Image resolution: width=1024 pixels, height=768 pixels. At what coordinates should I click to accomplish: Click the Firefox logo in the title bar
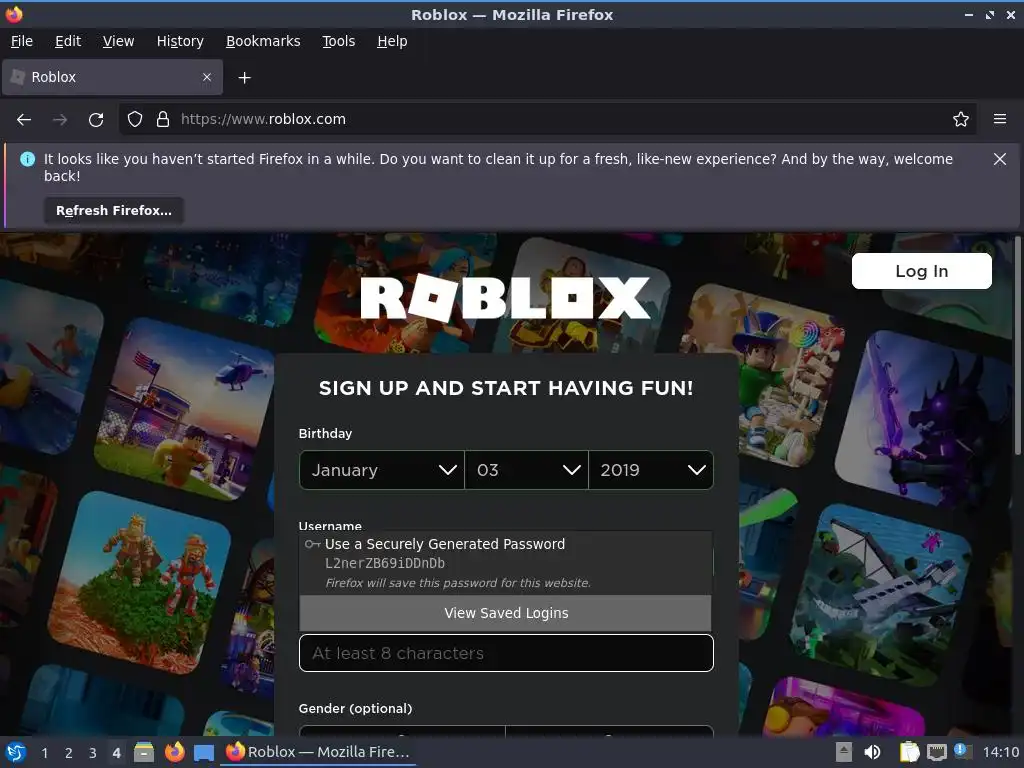[x=14, y=14]
